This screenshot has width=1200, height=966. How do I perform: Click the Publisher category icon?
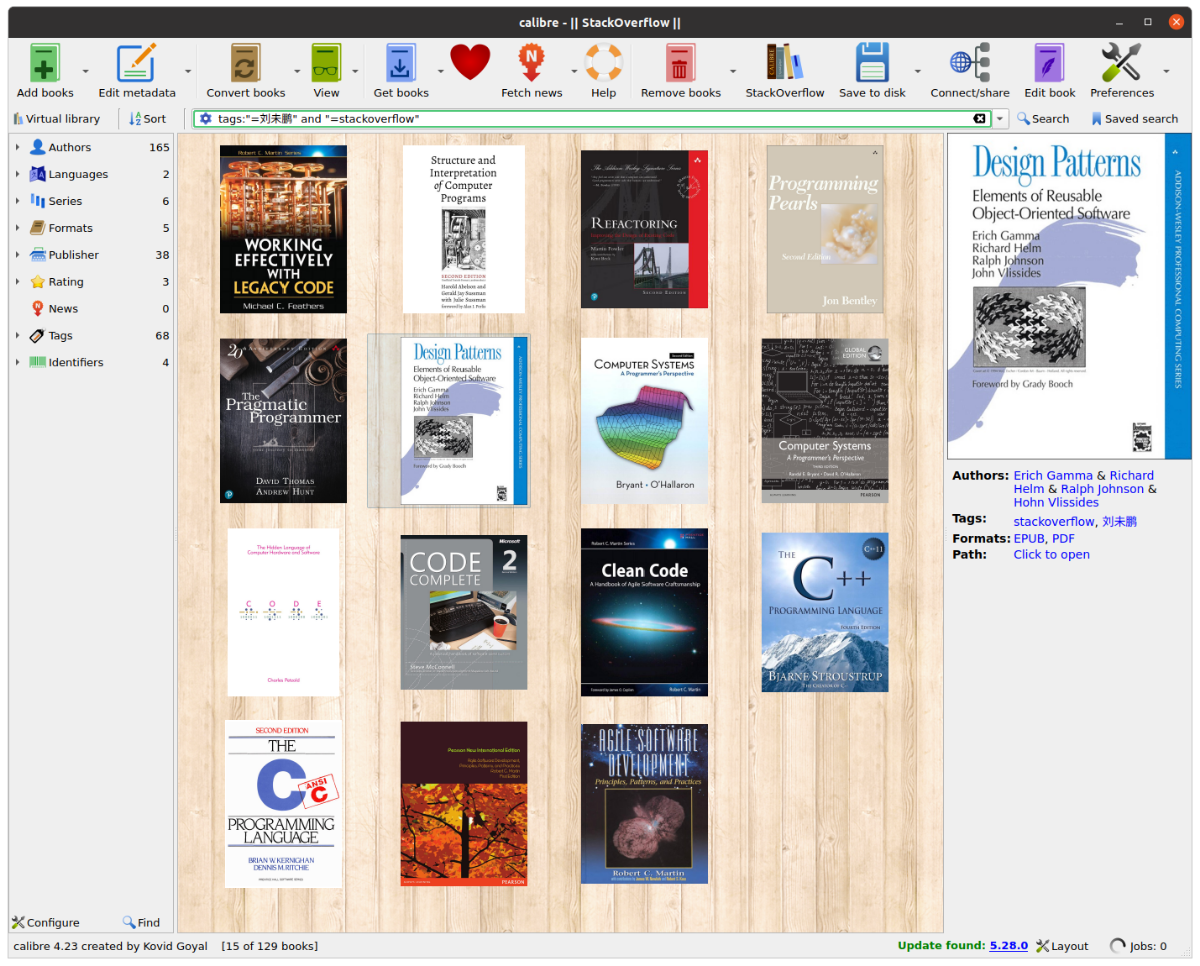[38, 255]
